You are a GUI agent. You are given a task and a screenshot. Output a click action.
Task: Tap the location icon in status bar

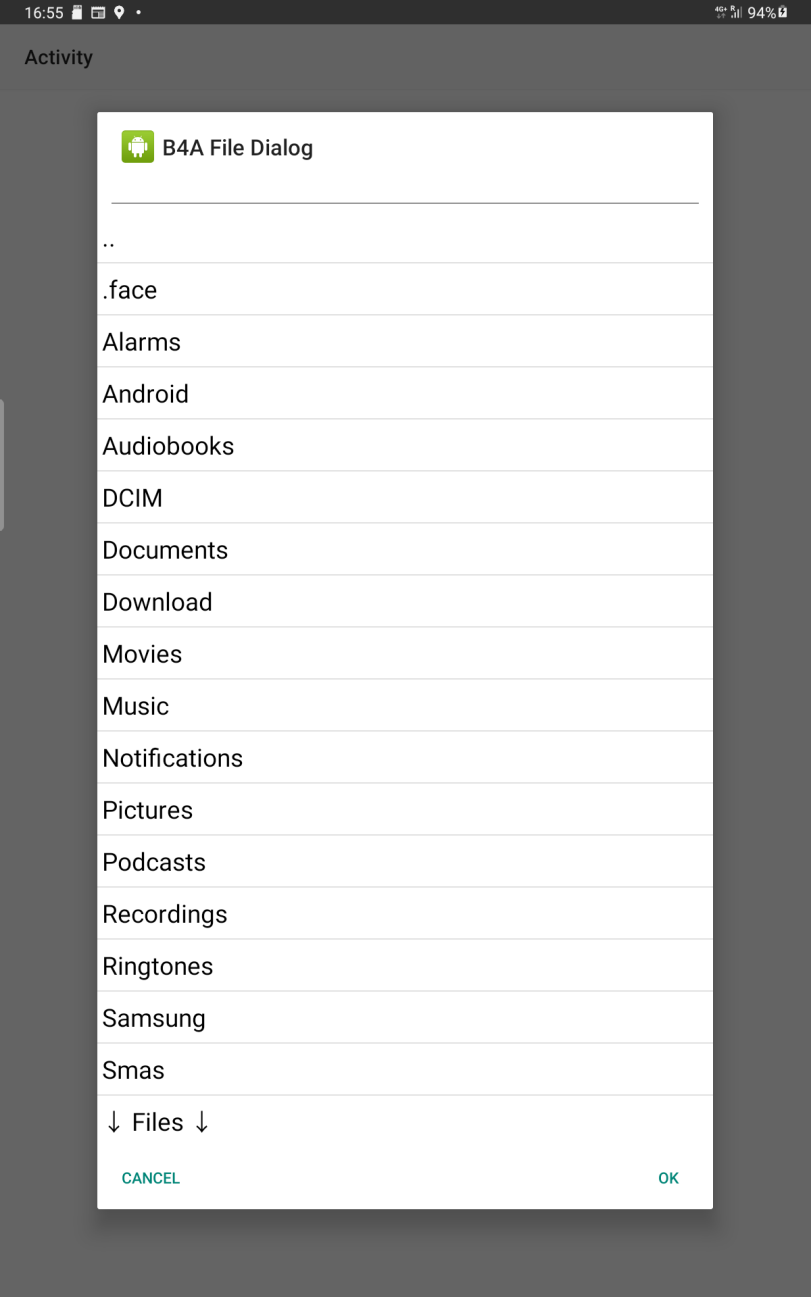point(118,12)
